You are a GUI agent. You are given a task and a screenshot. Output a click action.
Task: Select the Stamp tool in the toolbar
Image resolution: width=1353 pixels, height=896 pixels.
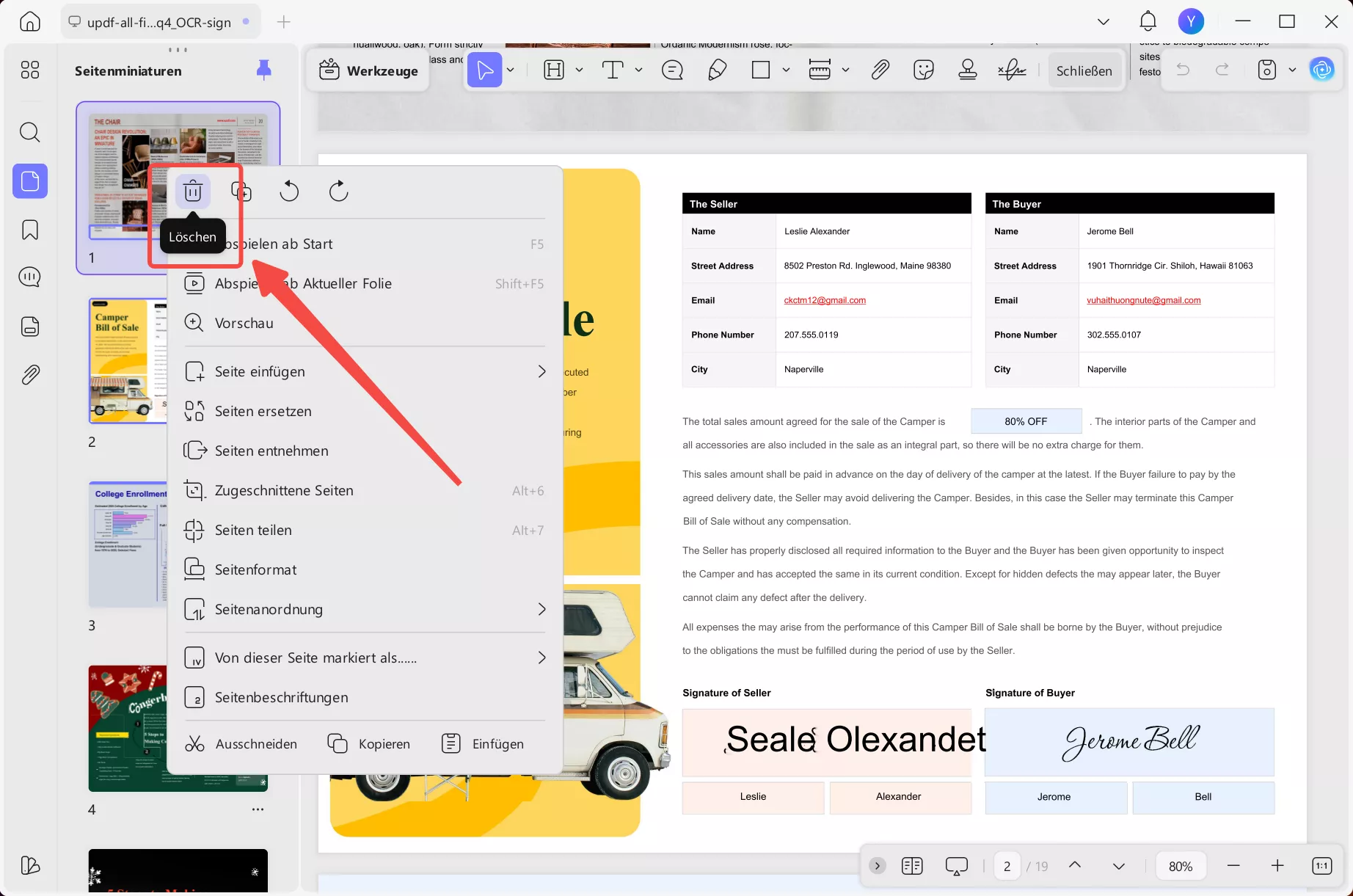pyautogui.click(x=968, y=70)
